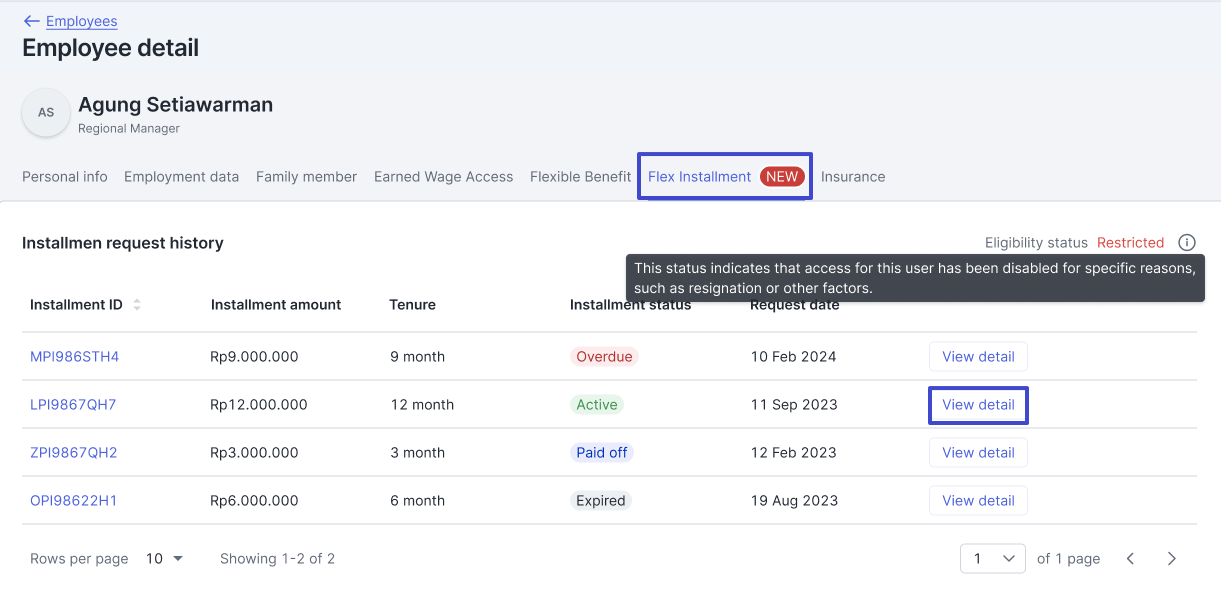The height and width of the screenshot is (593, 1221).
Task: View detail for the Active installment
Action: point(978,405)
